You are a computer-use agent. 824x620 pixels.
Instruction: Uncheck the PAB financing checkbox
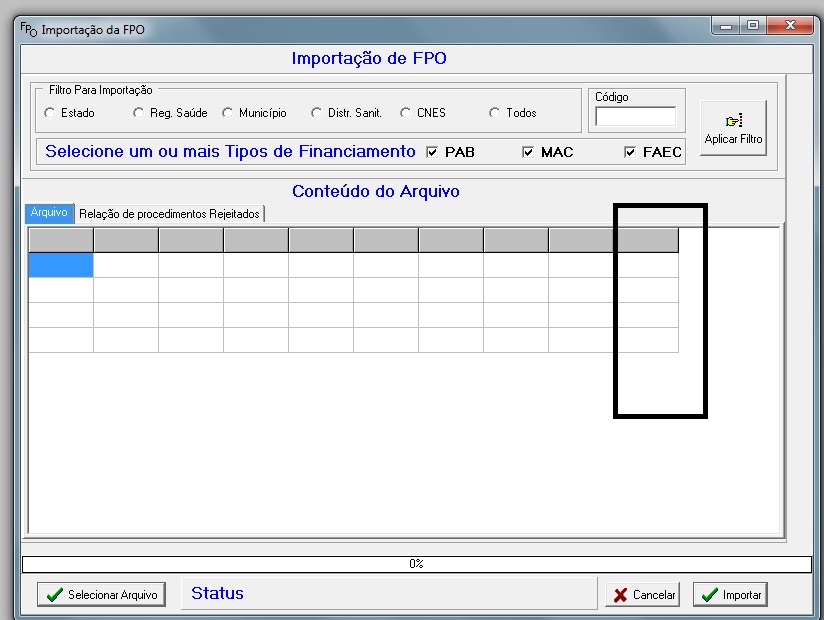pos(432,153)
